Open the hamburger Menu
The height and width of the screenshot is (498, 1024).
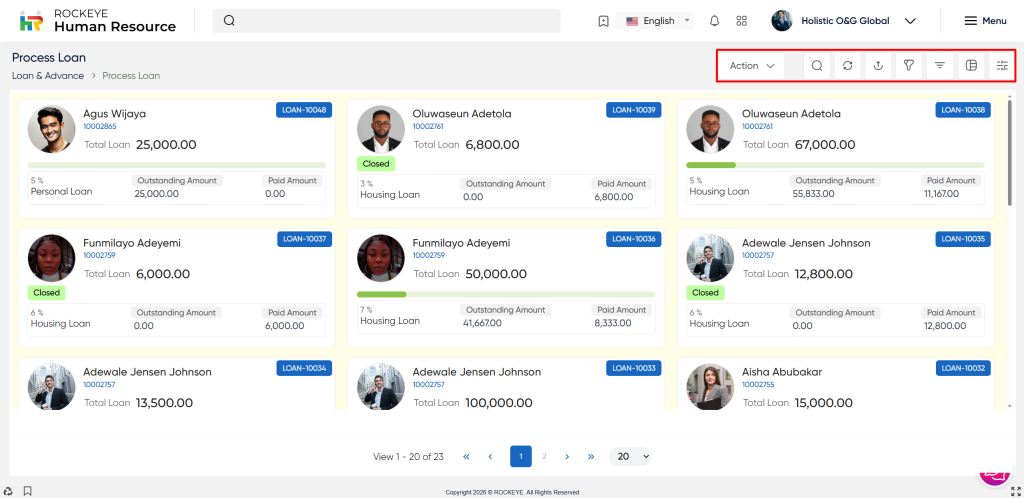(984, 21)
